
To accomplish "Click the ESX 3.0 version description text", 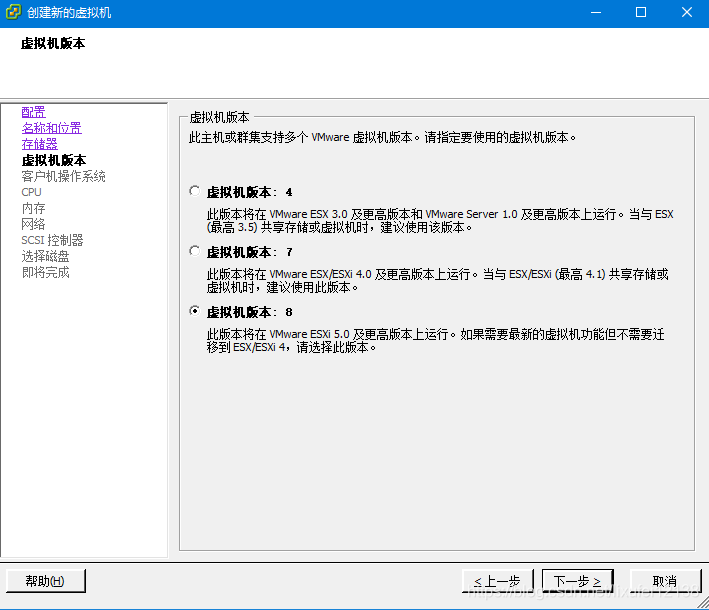I will (x=440, y=221).
